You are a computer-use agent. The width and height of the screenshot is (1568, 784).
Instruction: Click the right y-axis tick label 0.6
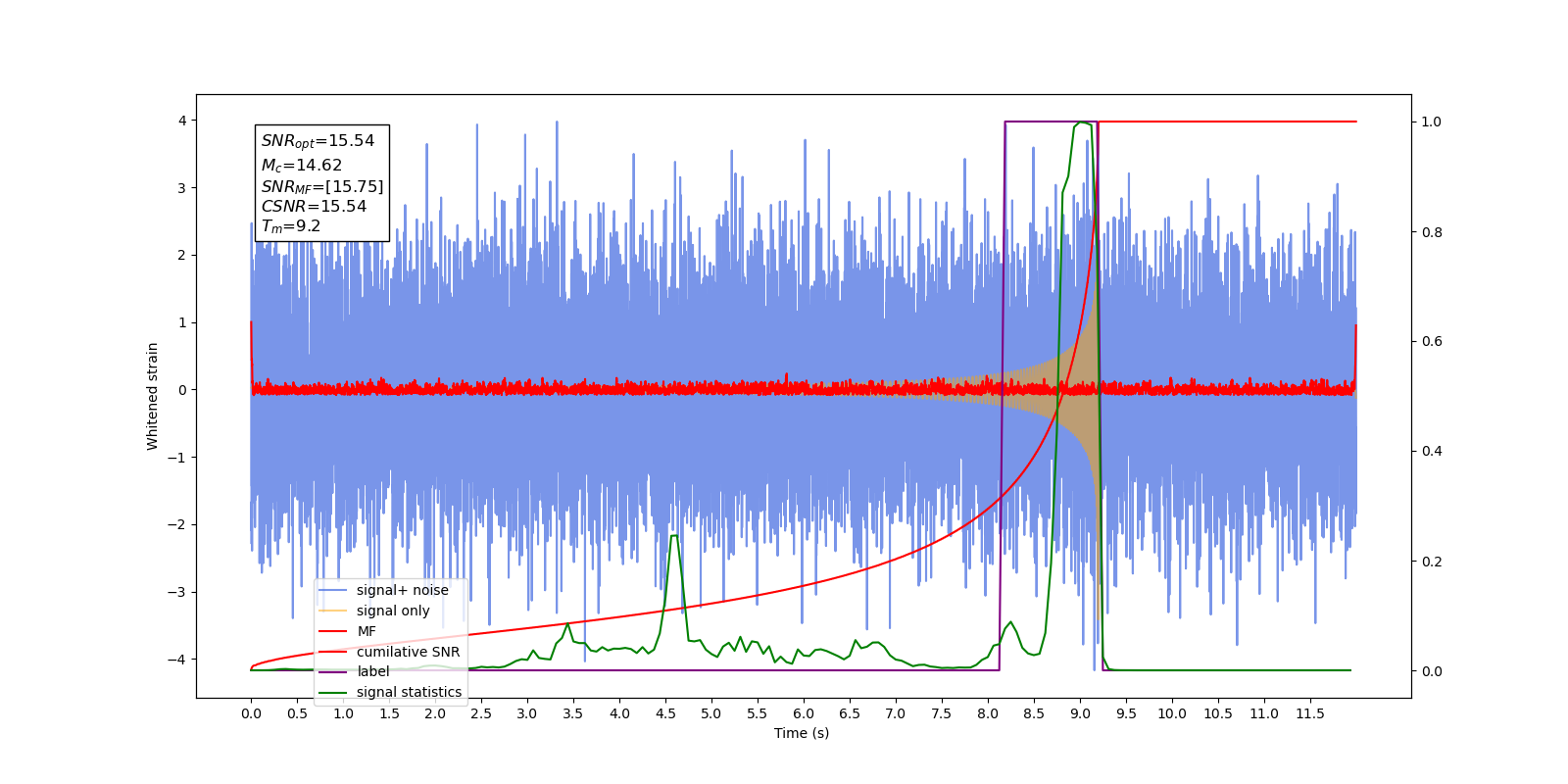click(1432, 341)
